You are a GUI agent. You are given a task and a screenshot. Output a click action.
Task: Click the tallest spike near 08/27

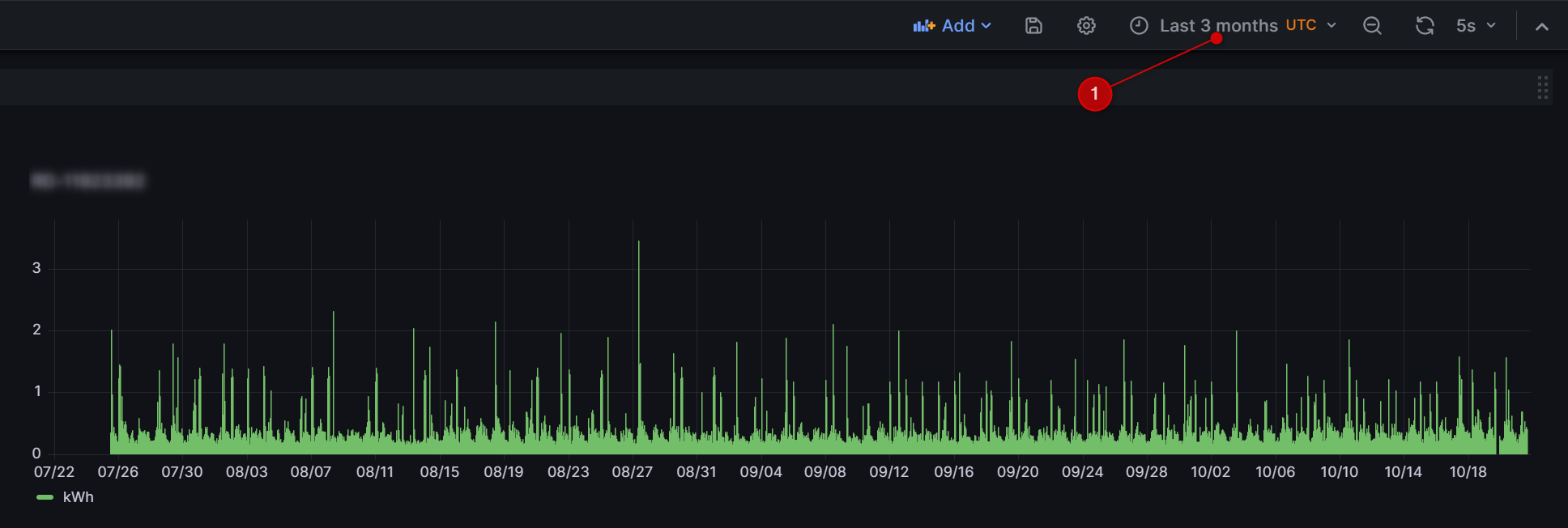pos(638,243)
